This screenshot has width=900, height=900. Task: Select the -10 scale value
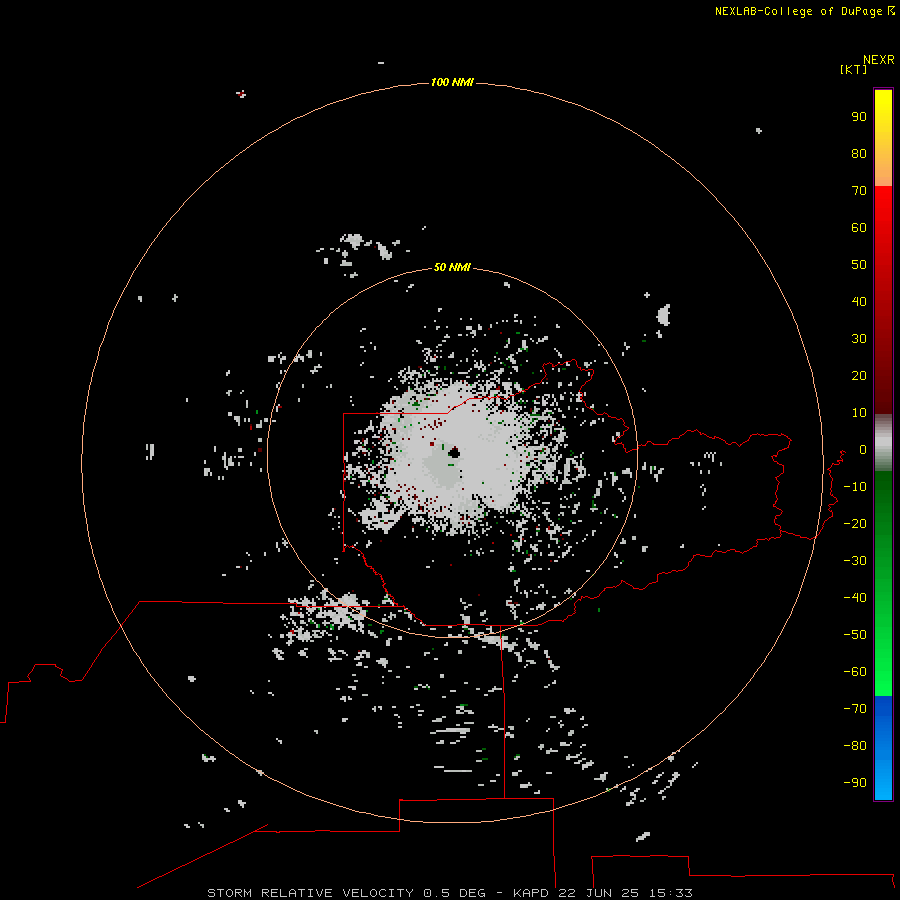(x=855, y=487)
